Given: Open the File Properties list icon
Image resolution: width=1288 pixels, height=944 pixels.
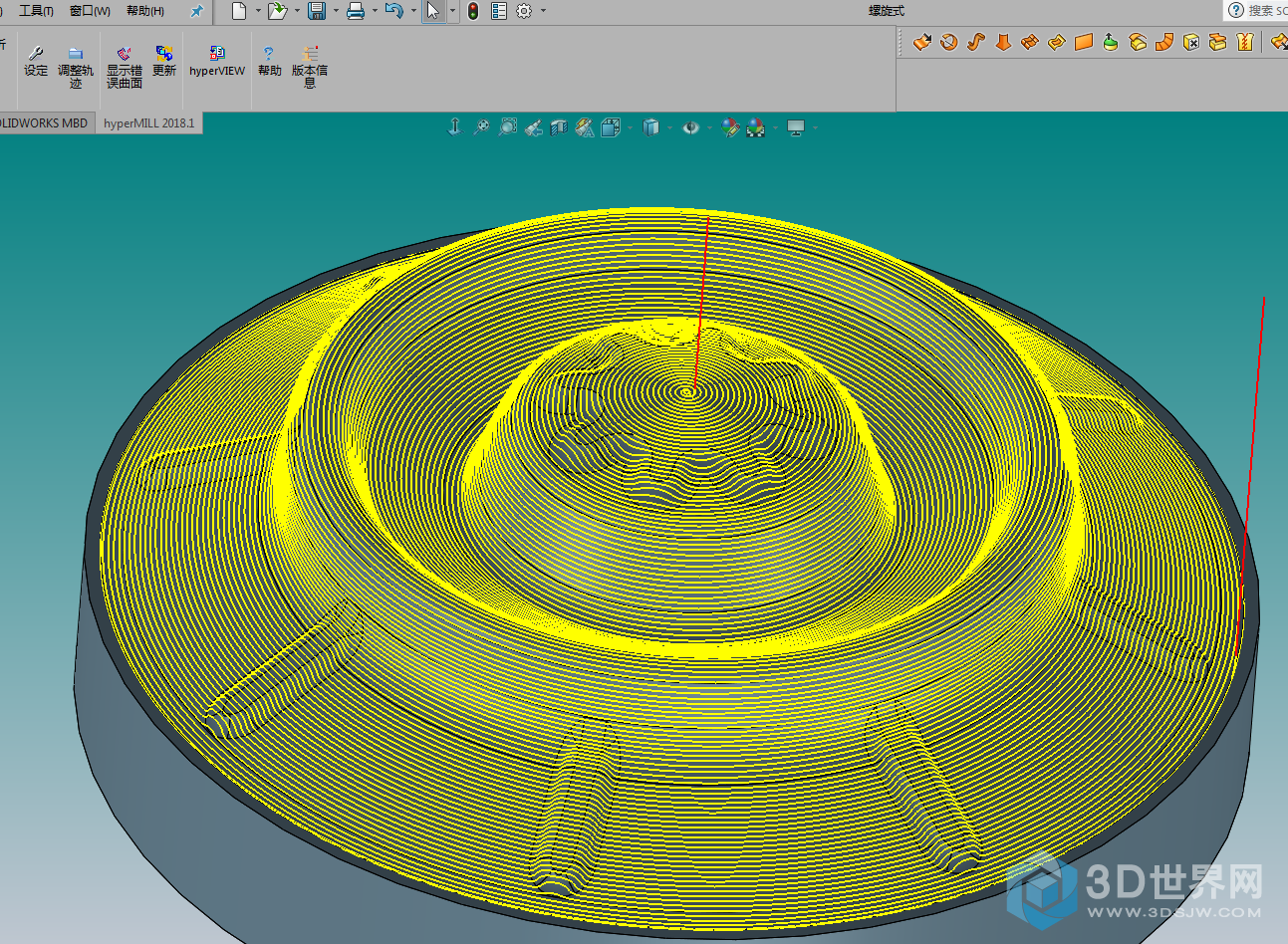Looking at the screenshot, I should (499, 11).
